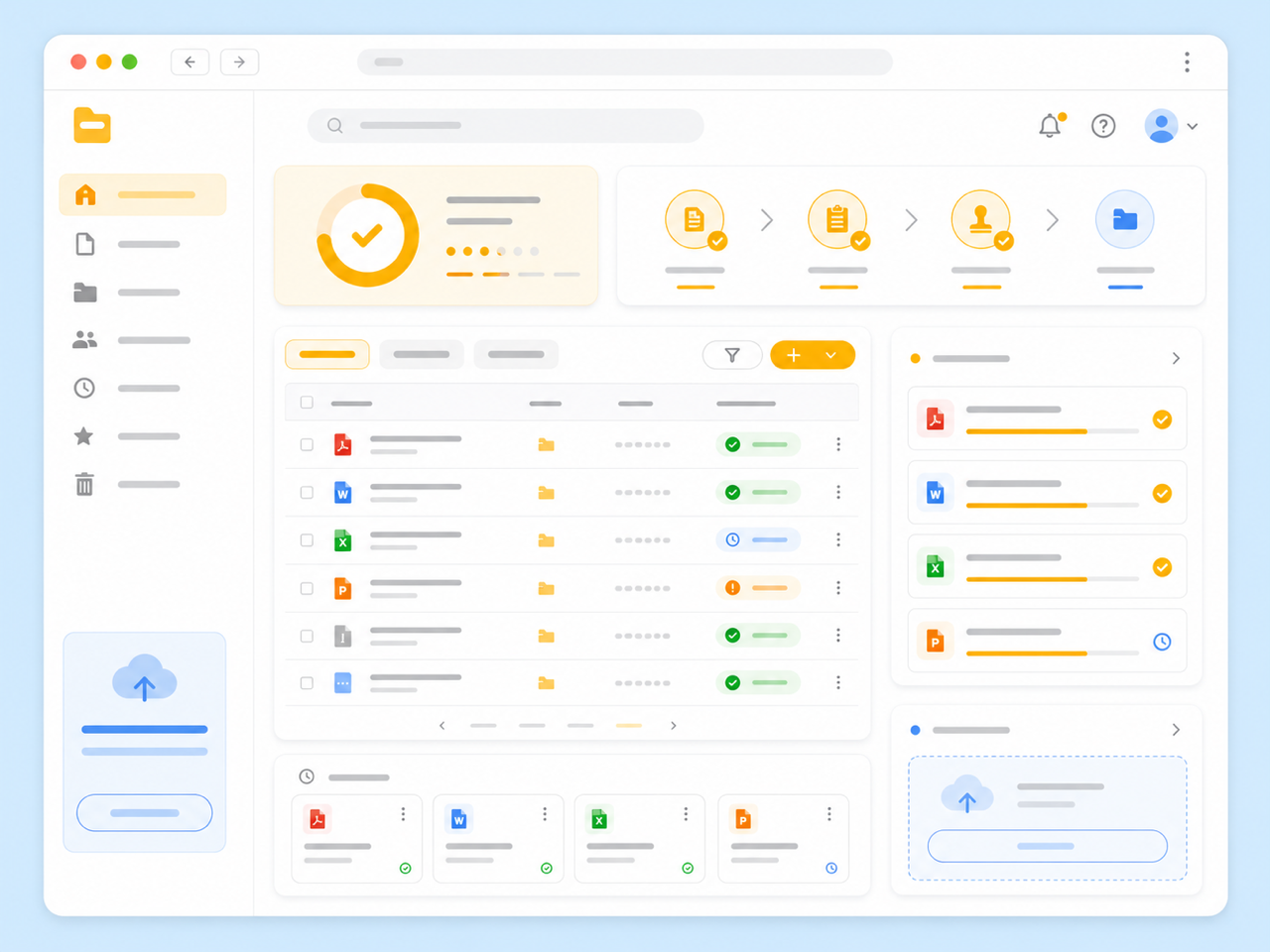Open the Word row three-dot menu

point(838,492)
